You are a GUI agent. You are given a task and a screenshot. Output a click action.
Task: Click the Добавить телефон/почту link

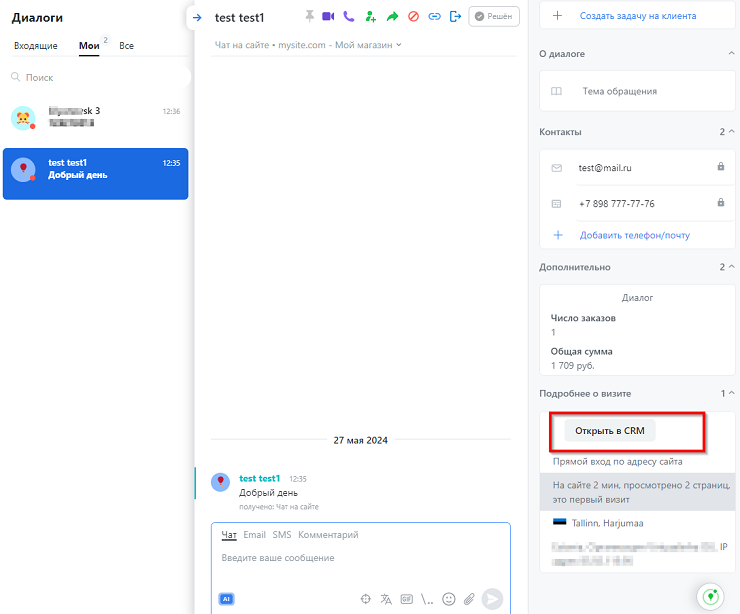(634, 235)
